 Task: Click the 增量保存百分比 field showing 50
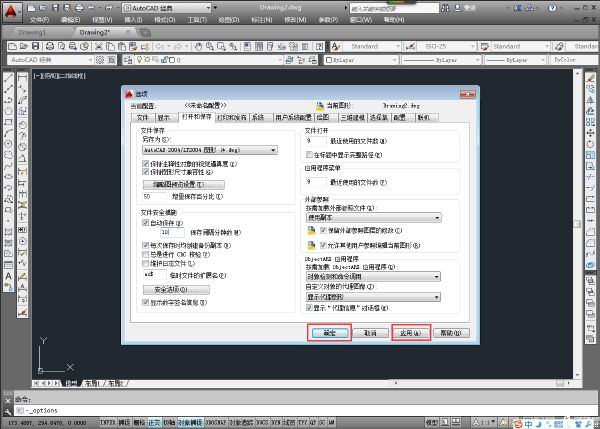[x=154, y=197]
